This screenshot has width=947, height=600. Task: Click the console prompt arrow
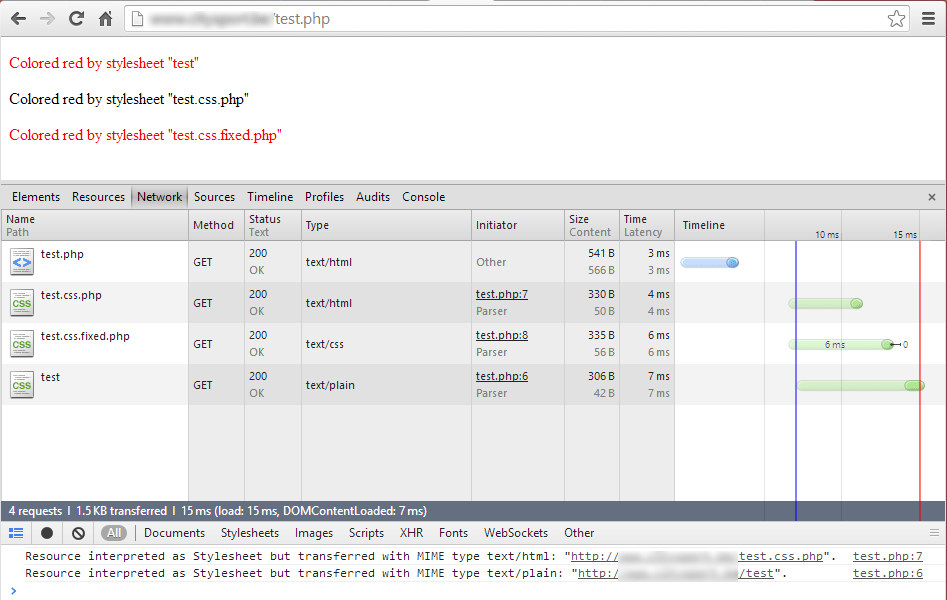point(13,591)
